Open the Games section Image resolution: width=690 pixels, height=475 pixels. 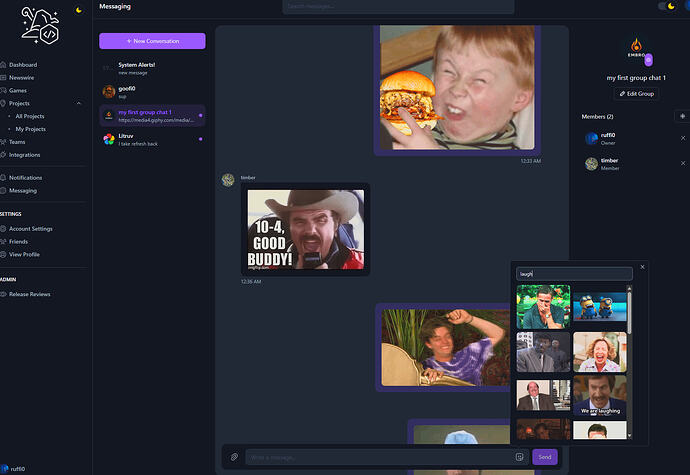[18, 90]
